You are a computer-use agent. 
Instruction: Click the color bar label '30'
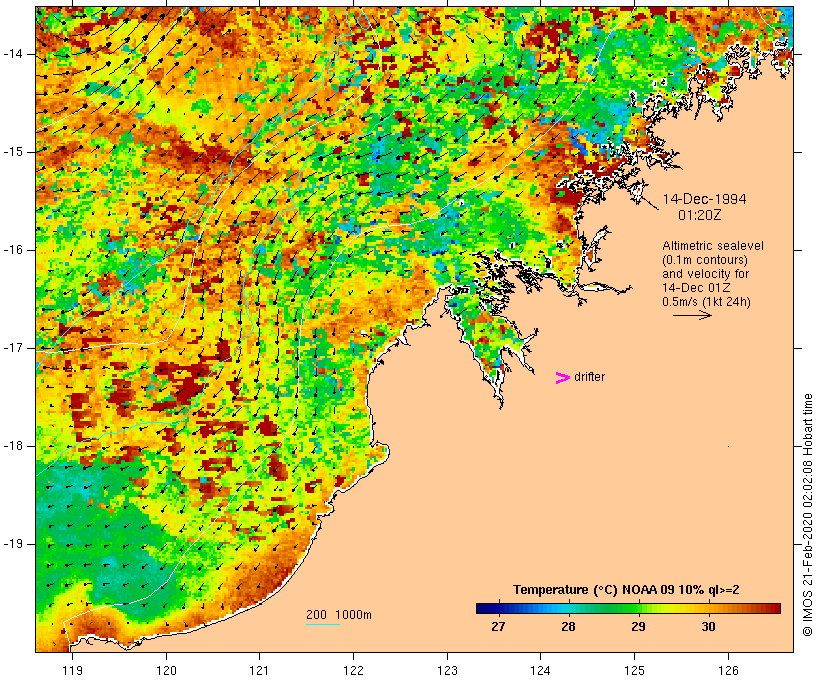click(x=708, y=626)
